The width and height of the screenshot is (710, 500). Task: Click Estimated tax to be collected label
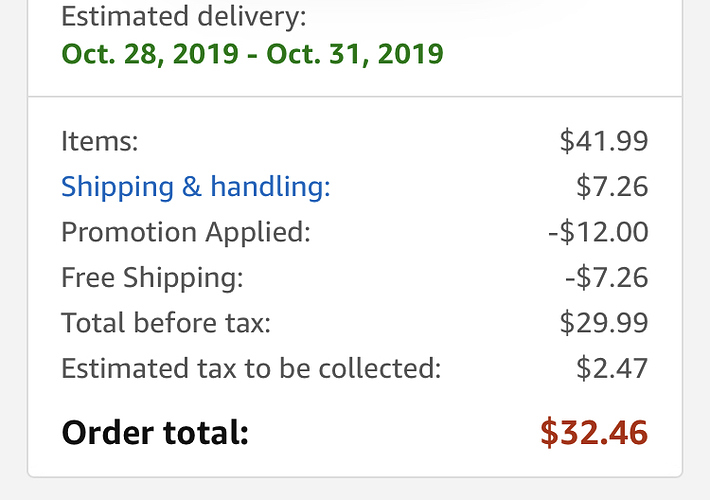pyautogui.click(x=251, y=368)
